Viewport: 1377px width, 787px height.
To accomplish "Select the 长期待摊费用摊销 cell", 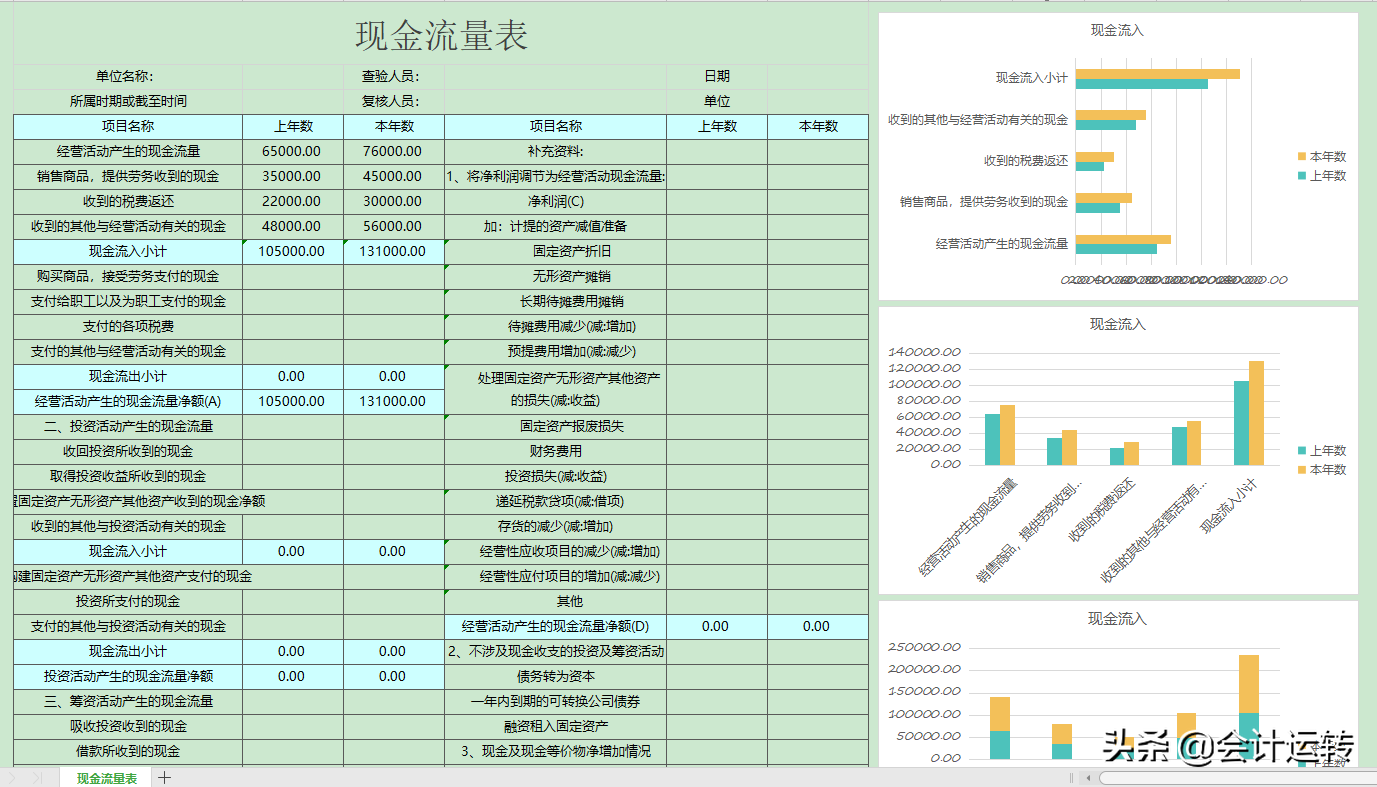I will pos(556,301).
